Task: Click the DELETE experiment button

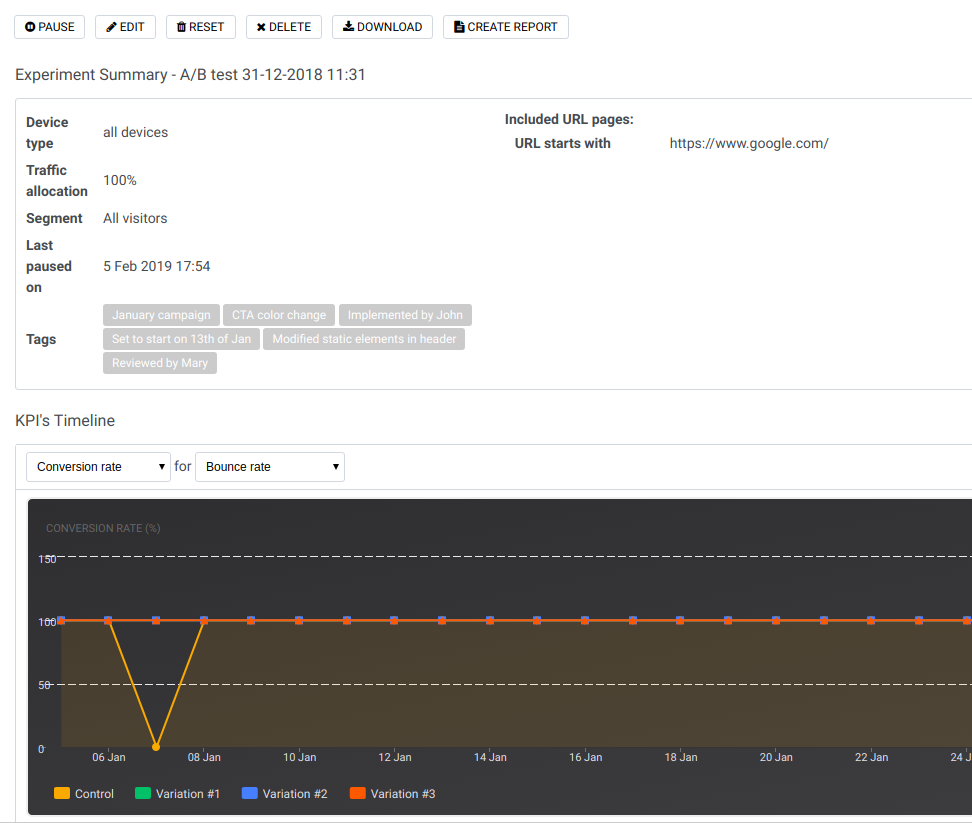Action: click(284, 27)
